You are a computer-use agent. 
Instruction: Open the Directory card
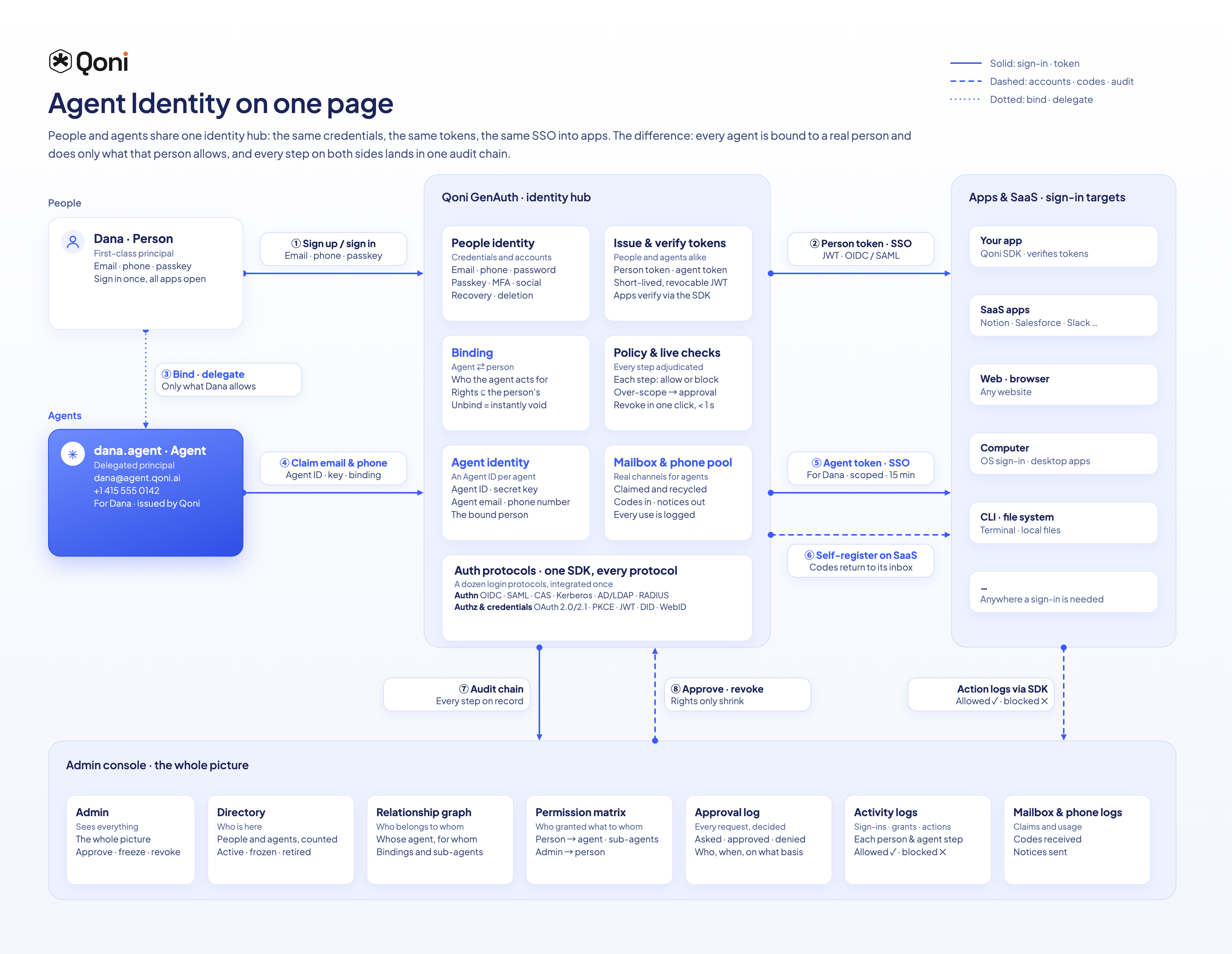click(281, 839)
